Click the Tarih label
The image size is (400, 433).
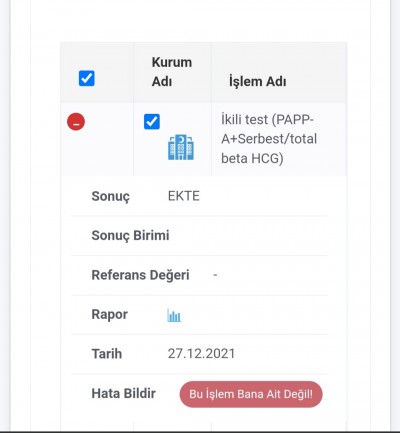coord(107,354)
